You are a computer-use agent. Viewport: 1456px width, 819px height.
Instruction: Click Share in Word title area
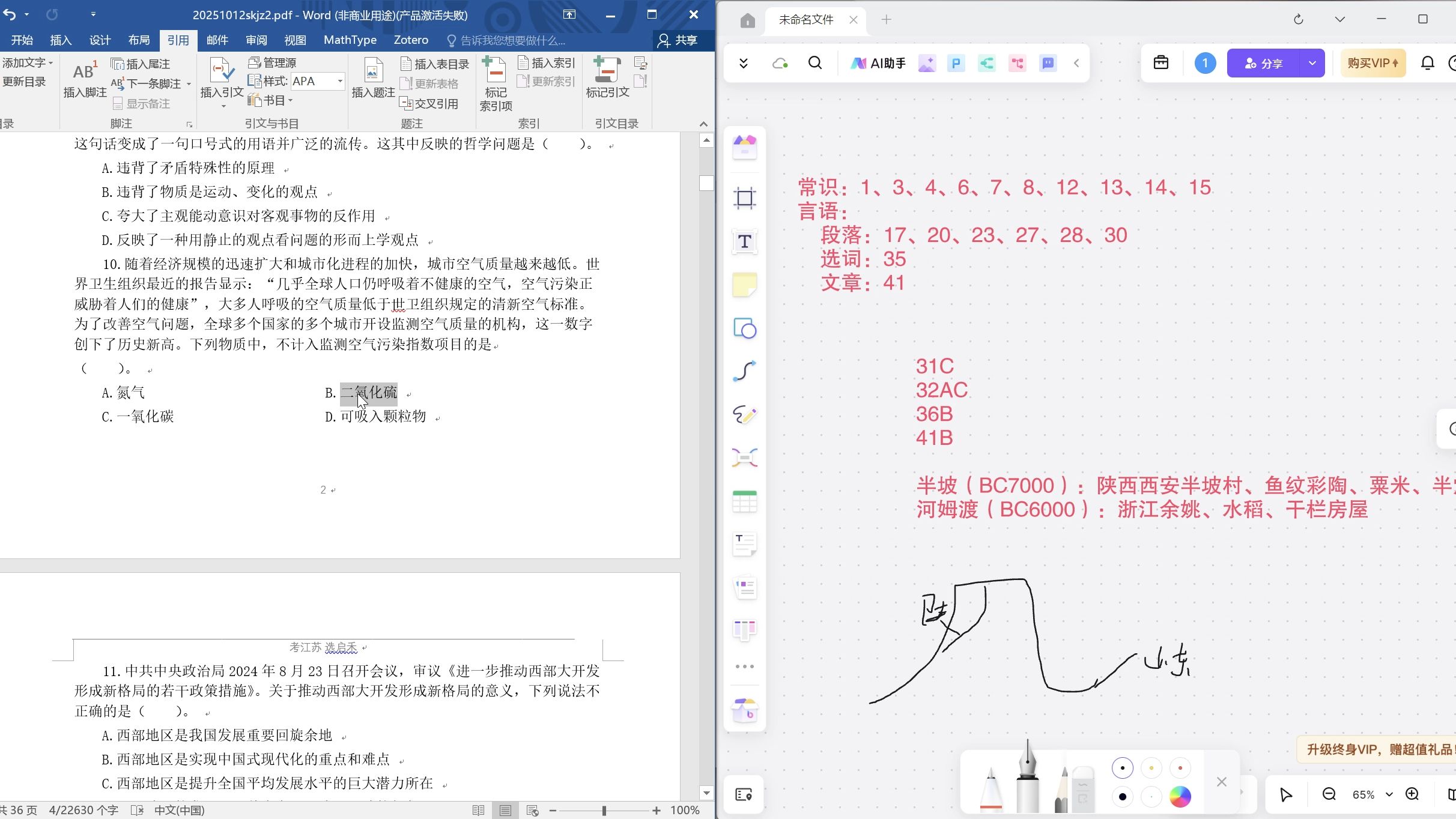(678, 40)
